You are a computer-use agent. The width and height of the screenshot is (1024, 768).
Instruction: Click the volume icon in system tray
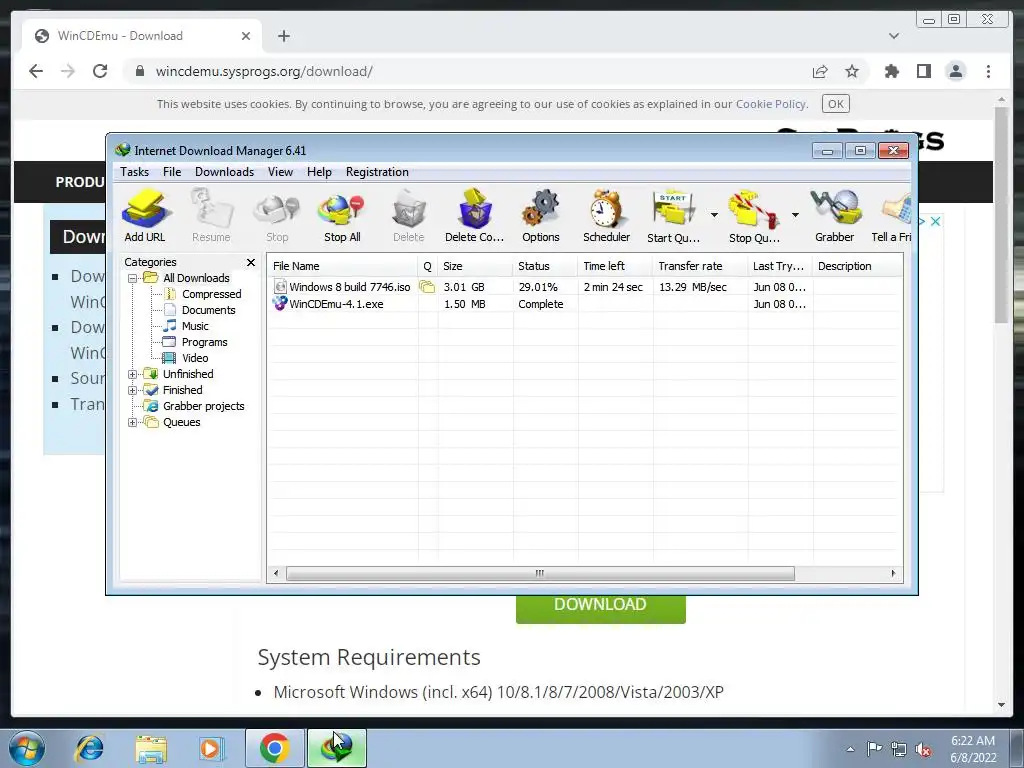(923, 749)
